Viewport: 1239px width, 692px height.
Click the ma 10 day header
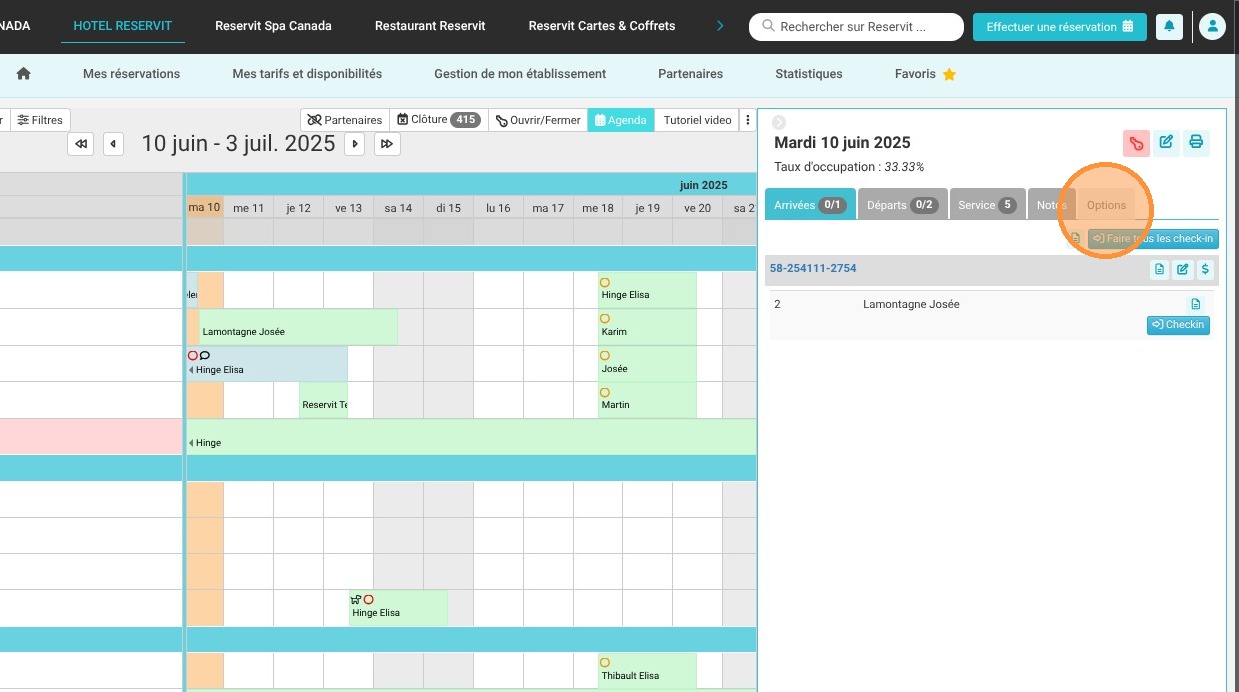click(x=205, y=208)
